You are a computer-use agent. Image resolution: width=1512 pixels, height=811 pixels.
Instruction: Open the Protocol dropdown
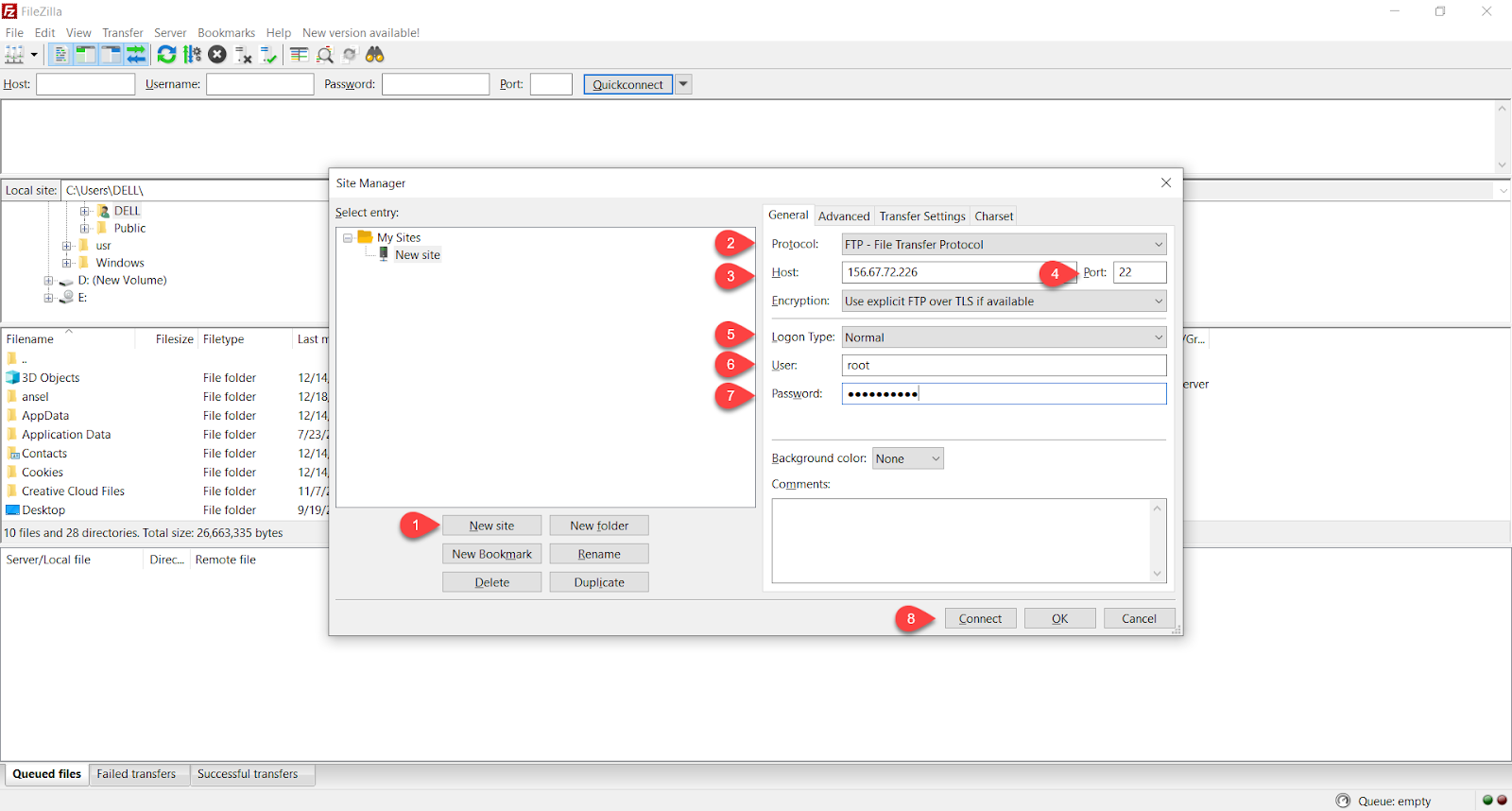point(1004,244)
